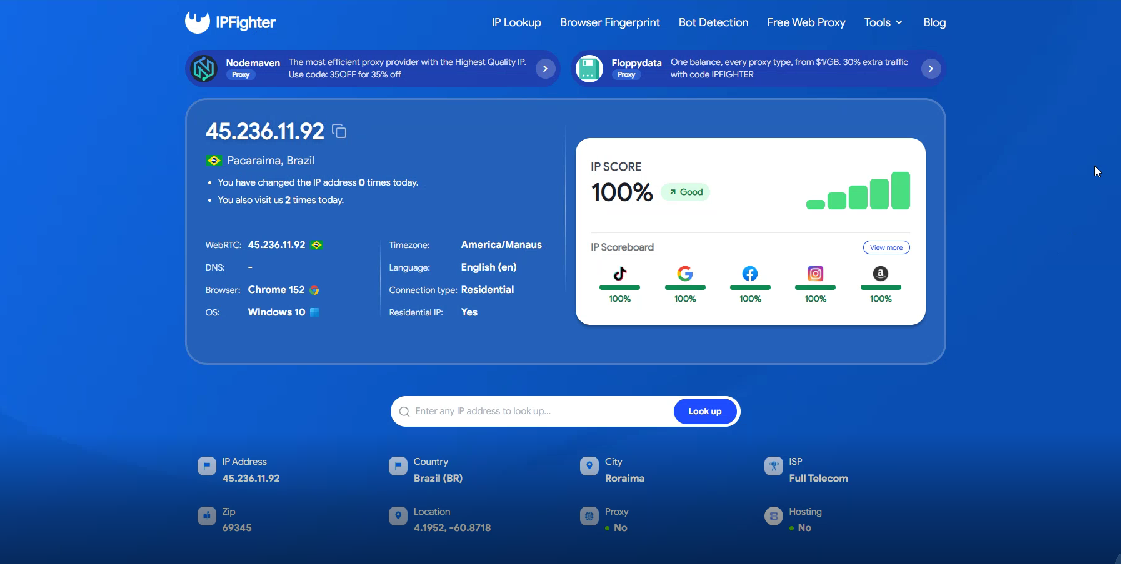Click the Brazil flag next to WebRTC IP
The height and width of the screenshot is (564, 1121).
point(317,244)
